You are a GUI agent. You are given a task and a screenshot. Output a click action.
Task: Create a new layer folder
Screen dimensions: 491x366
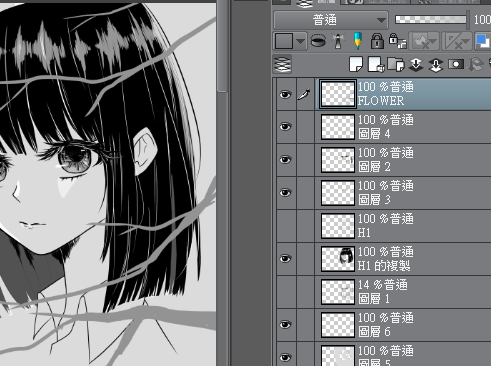396,64
